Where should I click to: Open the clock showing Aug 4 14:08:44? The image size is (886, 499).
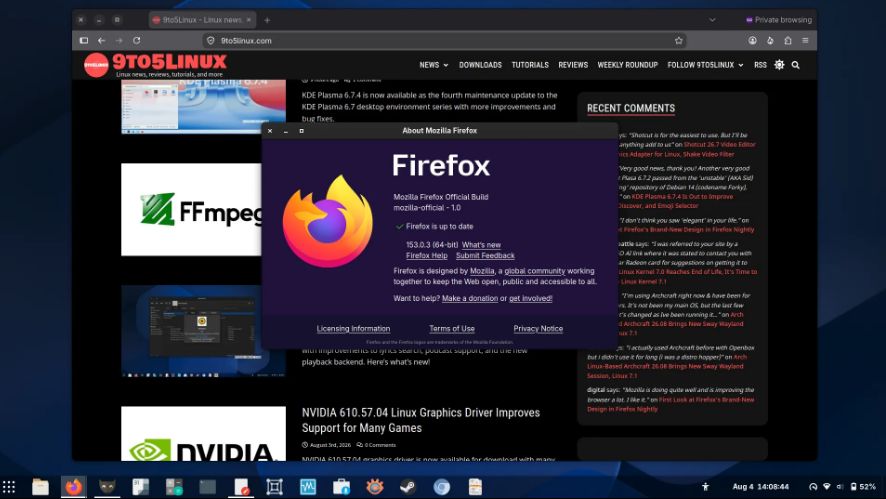pos(761,487)
